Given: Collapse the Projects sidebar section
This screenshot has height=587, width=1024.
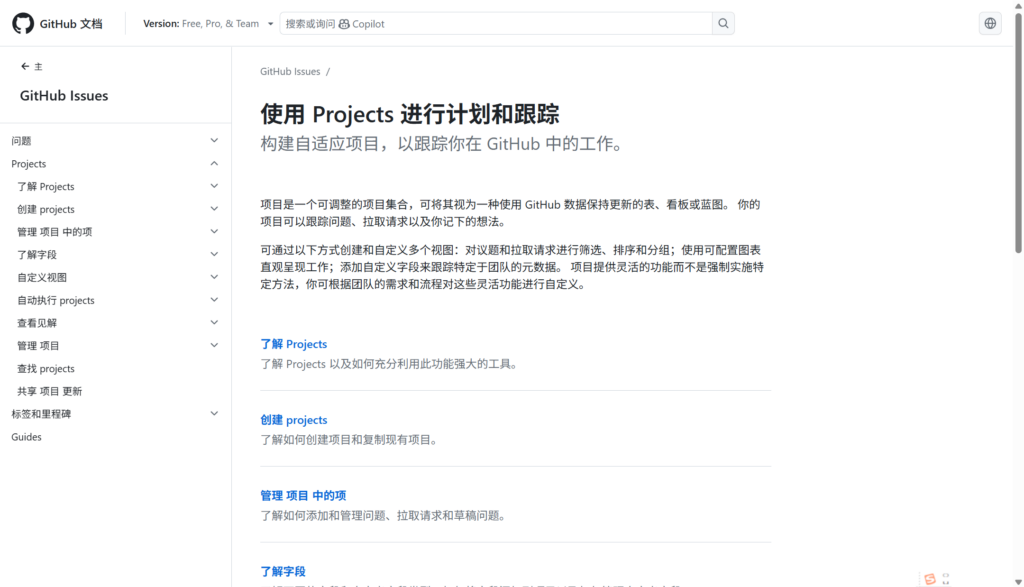Looking at the screenshot, I should tap(214, 163).
